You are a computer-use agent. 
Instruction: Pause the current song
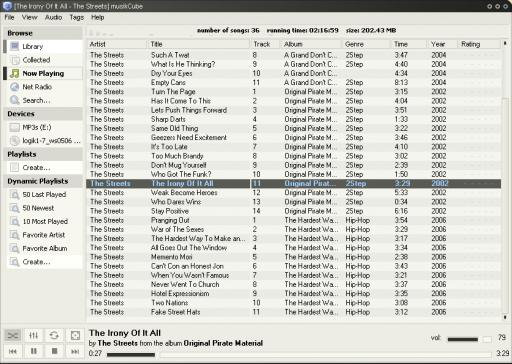click(x=34, y=351)
